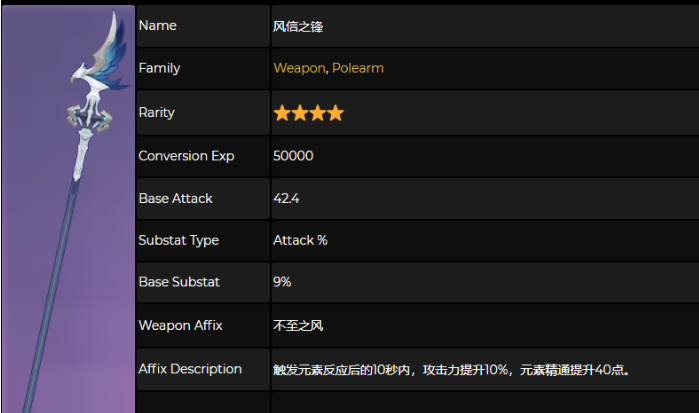
Task: Click the polearm weapon image
Action: click(x=68, y=209)
